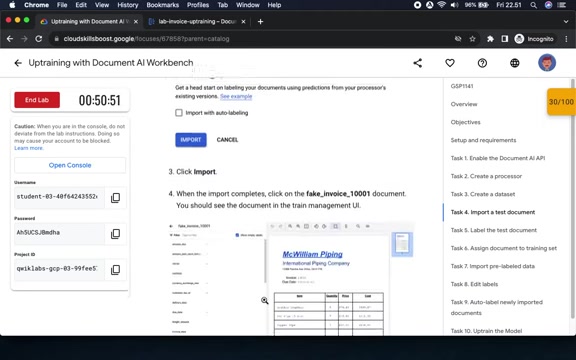
Task: Tick the Import with auto-labeling checkbox
Action: [x=179, y=113]
